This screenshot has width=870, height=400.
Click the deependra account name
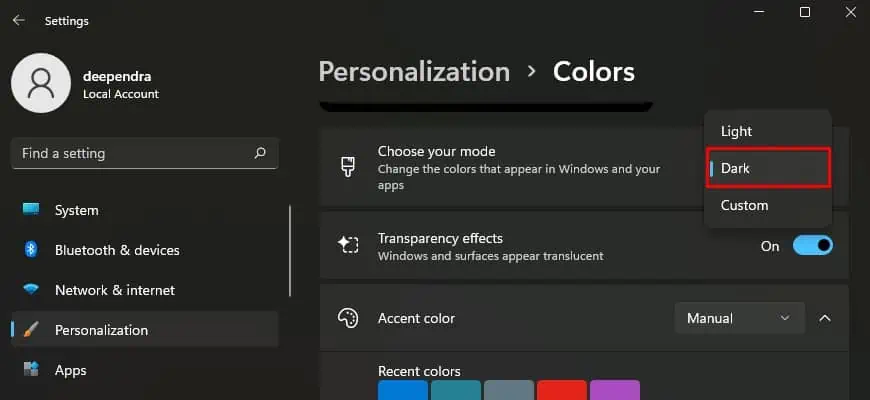117,77
